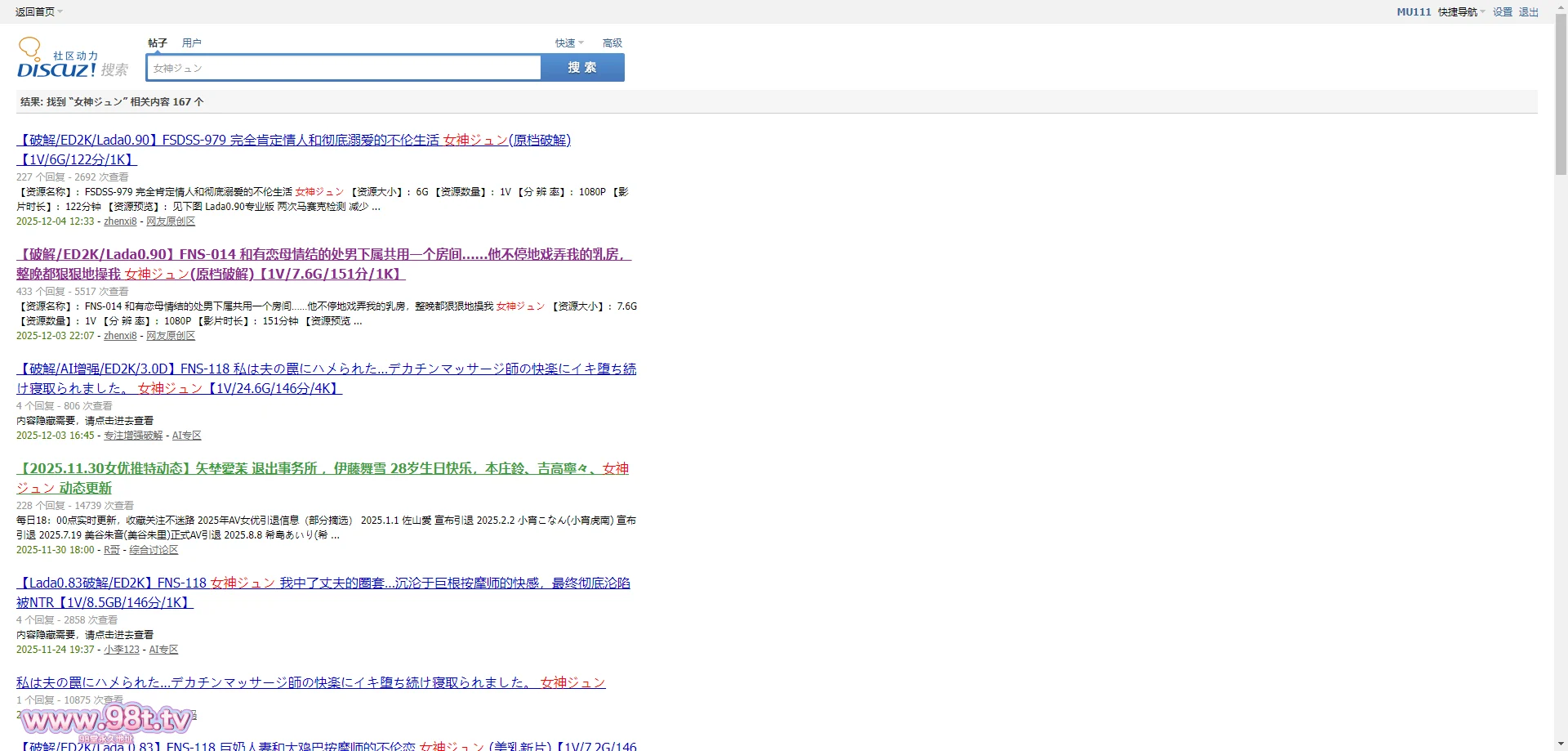Click 退出 to log out
This screenshot has height=751, width=1568.
pyautogui.click(x=1528, y=11)
